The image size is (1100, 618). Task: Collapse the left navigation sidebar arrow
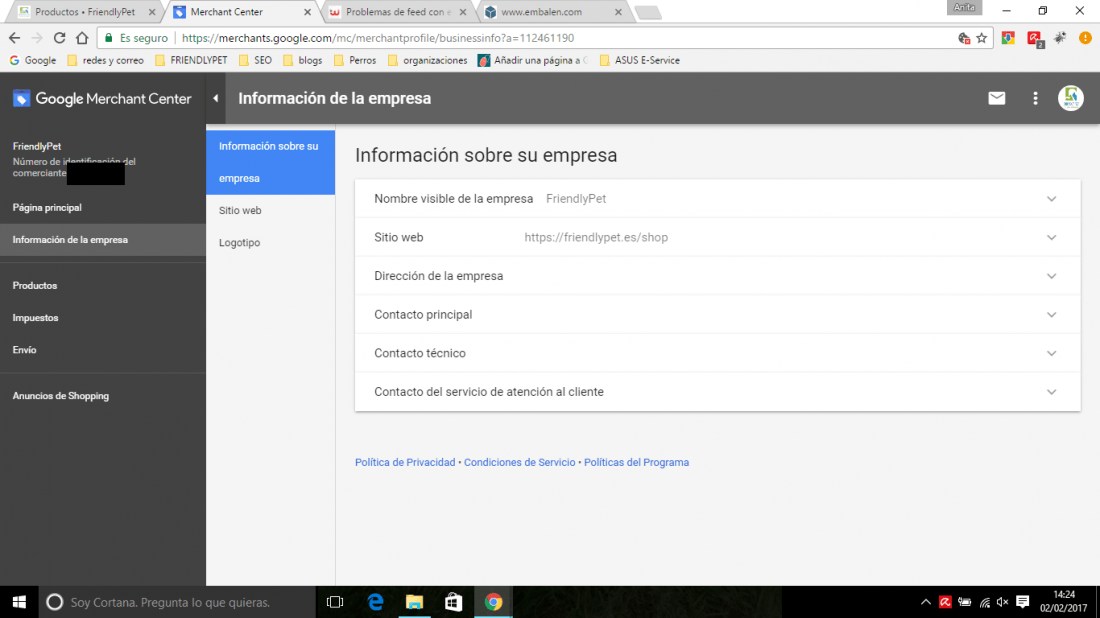click(x=216, y=98)
